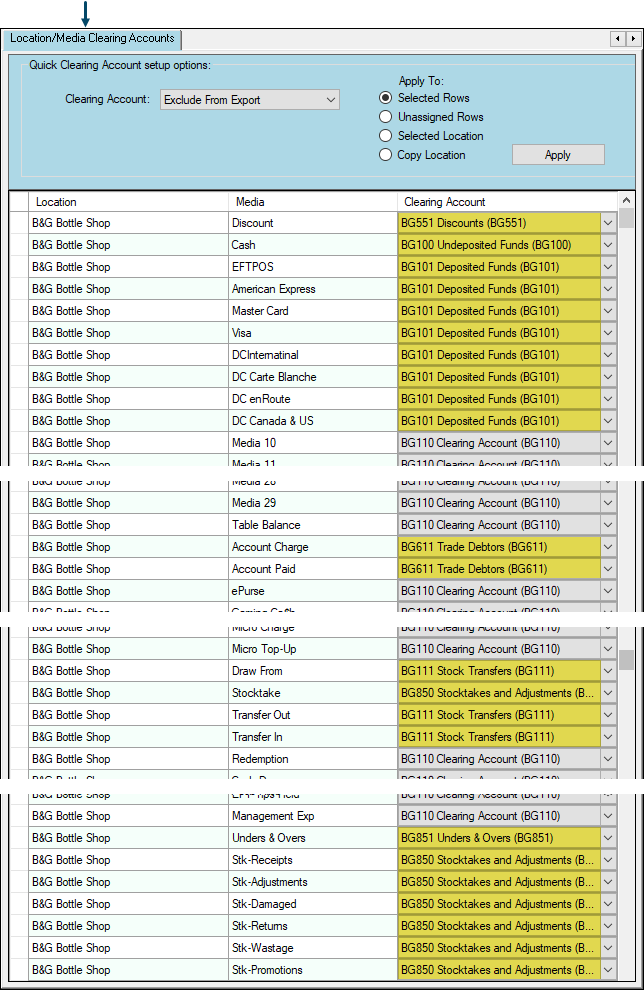
Task: Expand clearing account dropdown for Account Paid row
Action: pyautogui.click(x=608, y=569)
